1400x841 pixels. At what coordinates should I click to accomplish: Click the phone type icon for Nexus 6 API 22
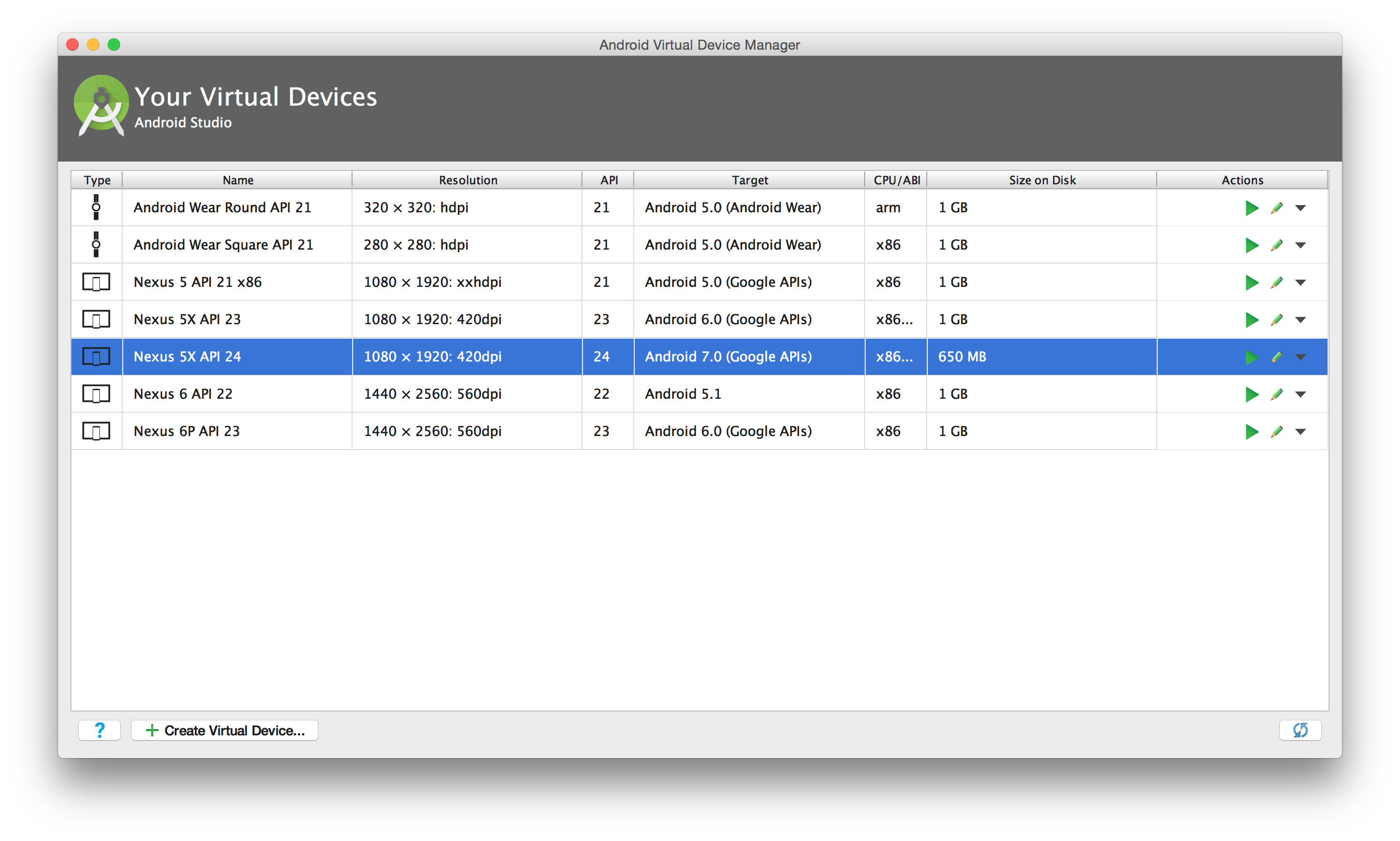tap(96, 394)
